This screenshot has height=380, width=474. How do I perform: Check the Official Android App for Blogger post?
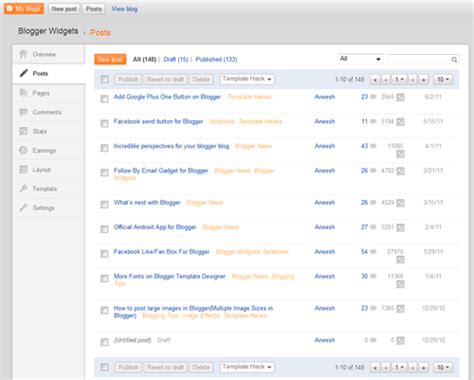point(104,229)
